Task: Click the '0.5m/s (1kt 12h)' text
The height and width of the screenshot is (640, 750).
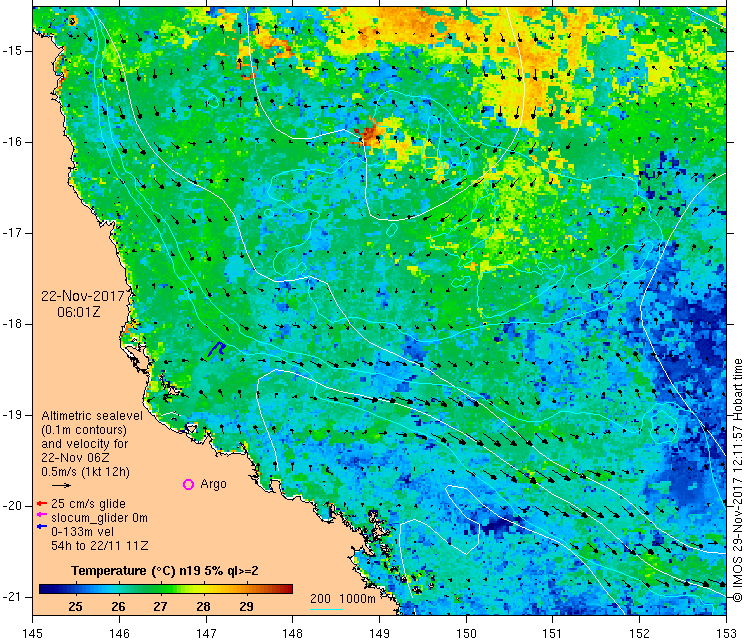Action: click(x=85, y=472)
